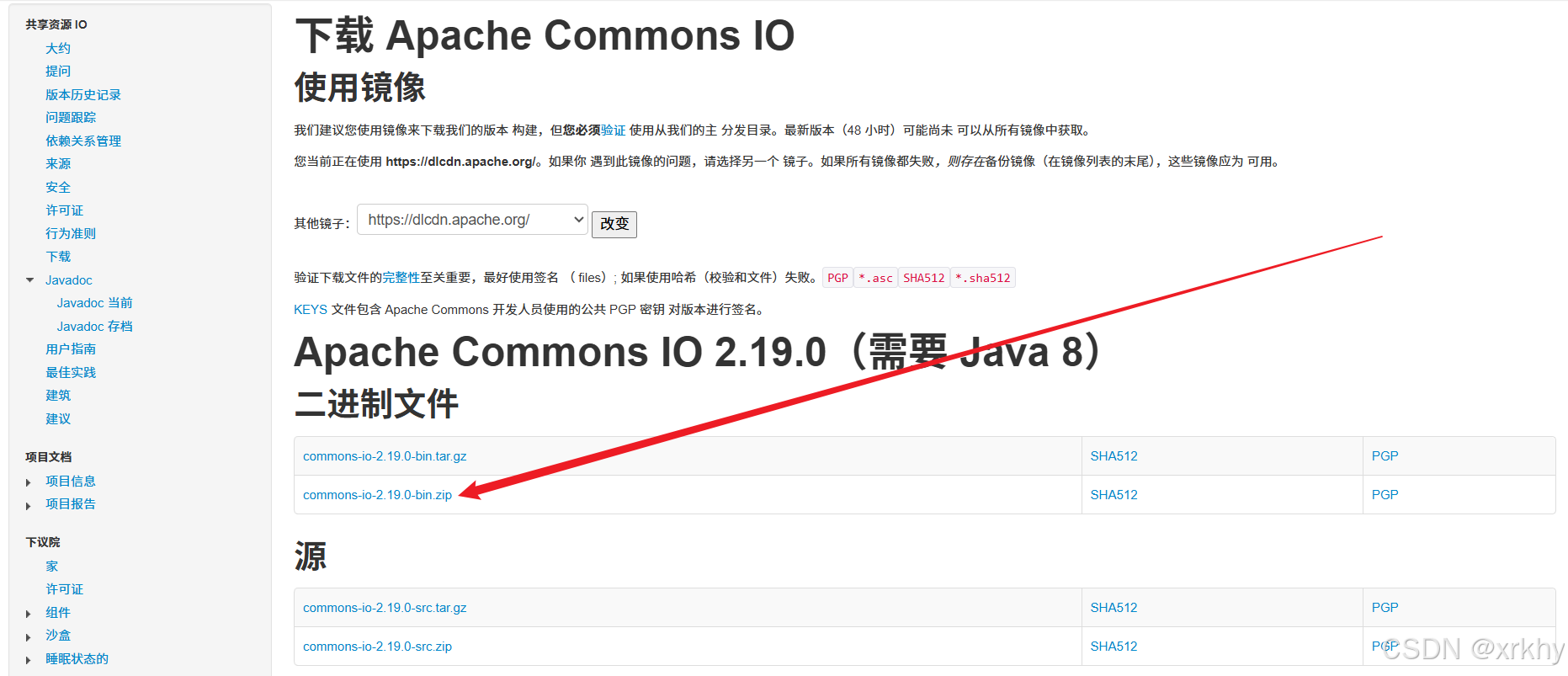Viewport: 1568px width, 676px height.
Task: Click the 共享资源 IO sidebar heading
Action: [56, 24]
